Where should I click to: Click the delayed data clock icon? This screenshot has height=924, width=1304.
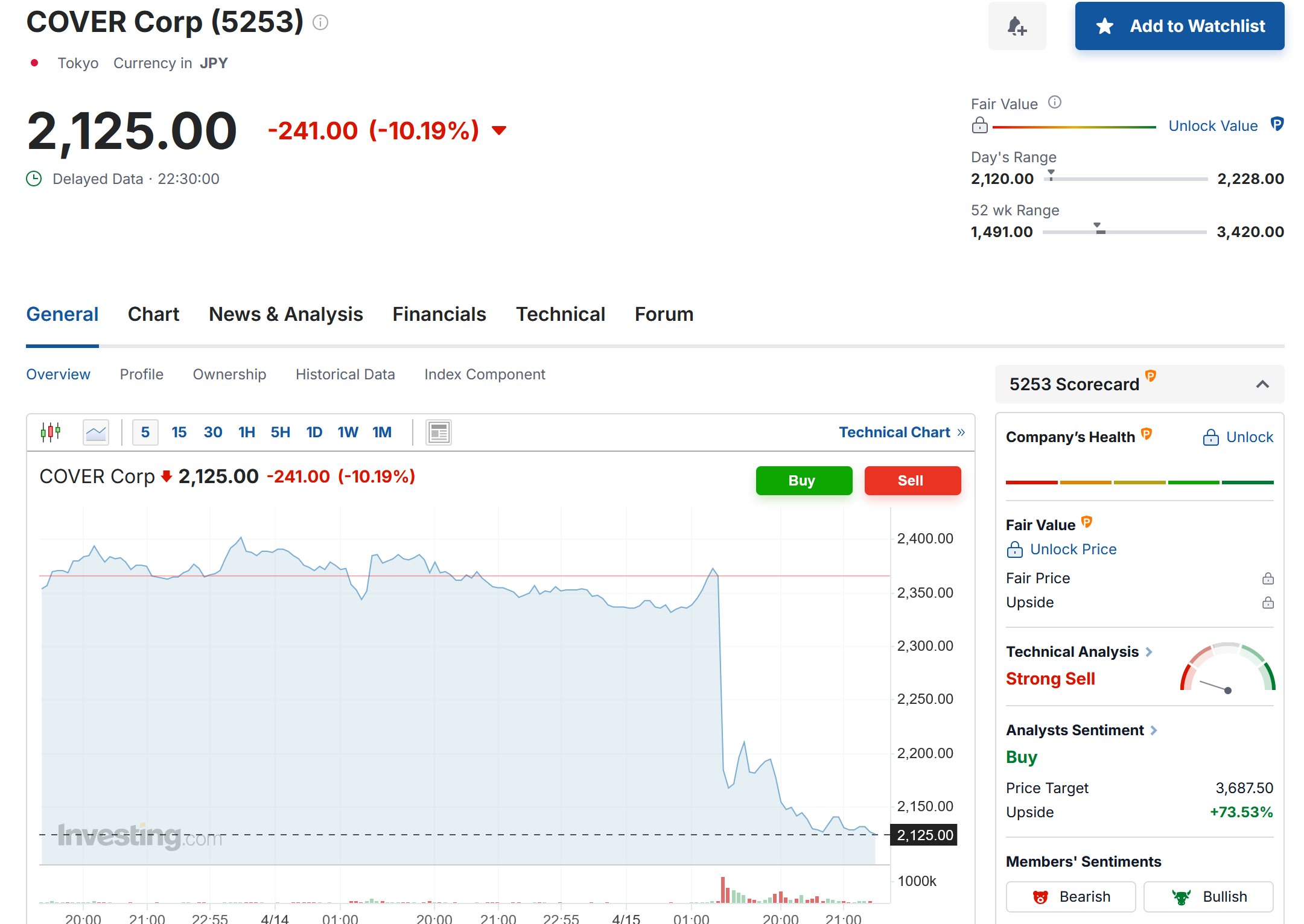tap(34, 179)
